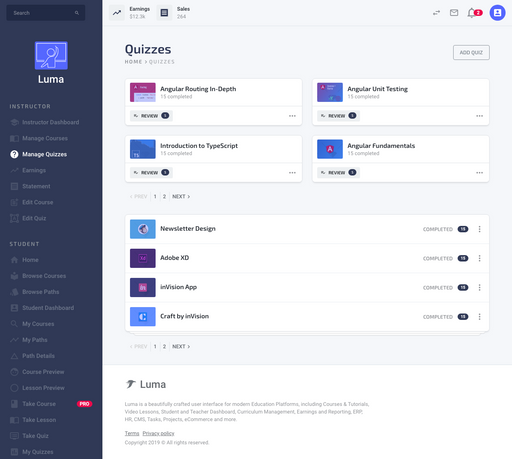Go to Next page under quiz list
The width and height of the screenshot is (512, 459).
(181, 346)
